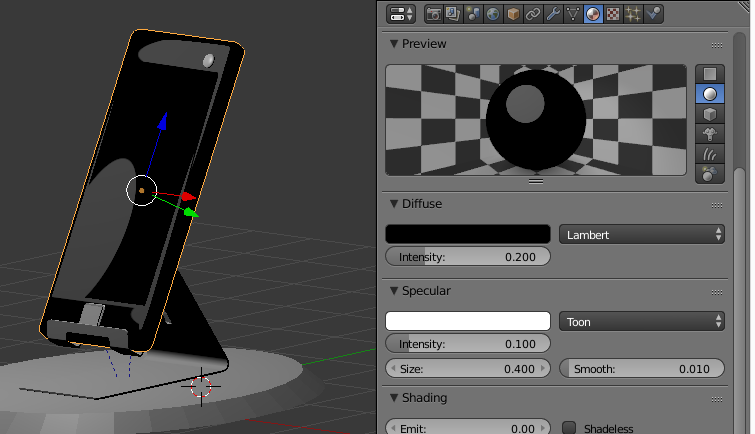Screen dimensions: 755x434
Task: Switch to Object properties cube icon
Action: (513, 14)
